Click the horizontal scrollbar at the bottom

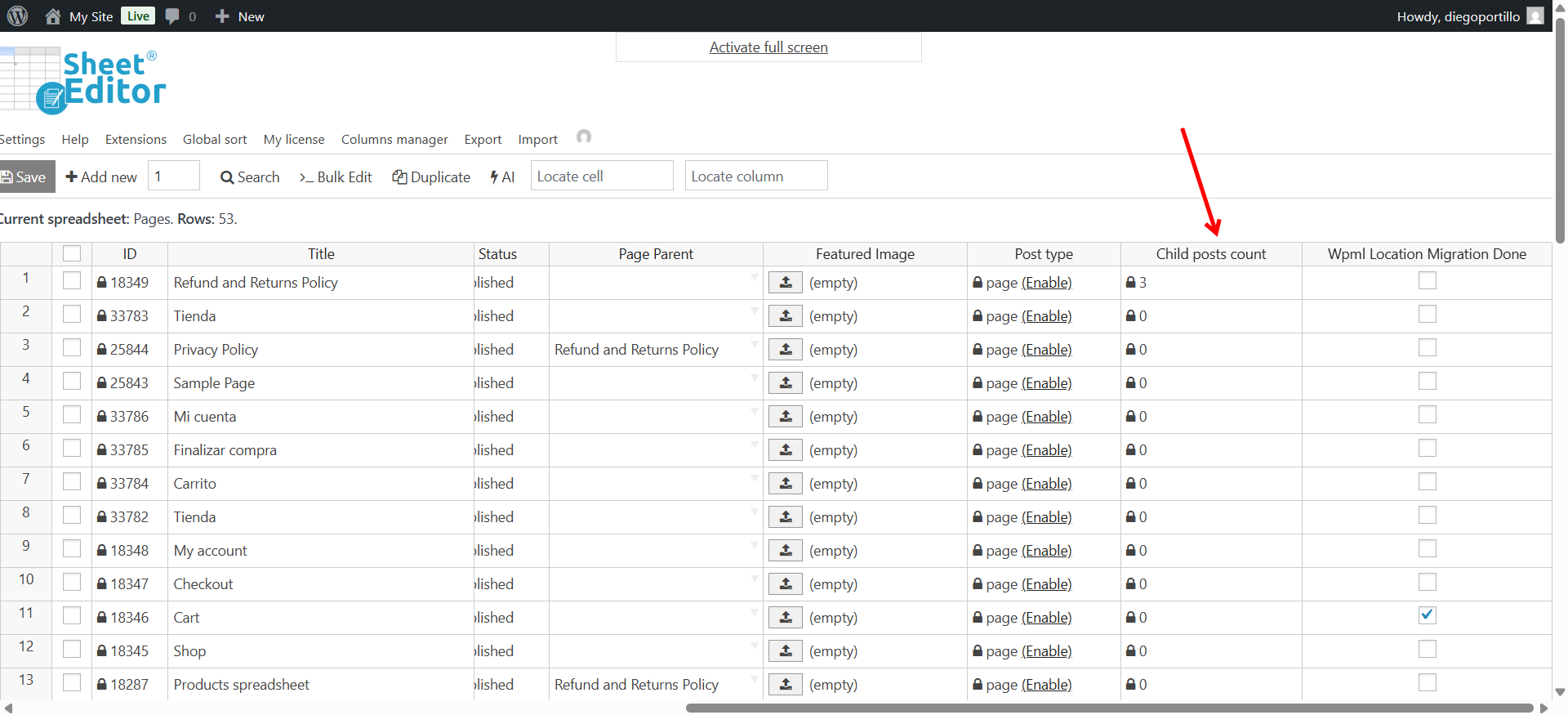[1109, 708]
